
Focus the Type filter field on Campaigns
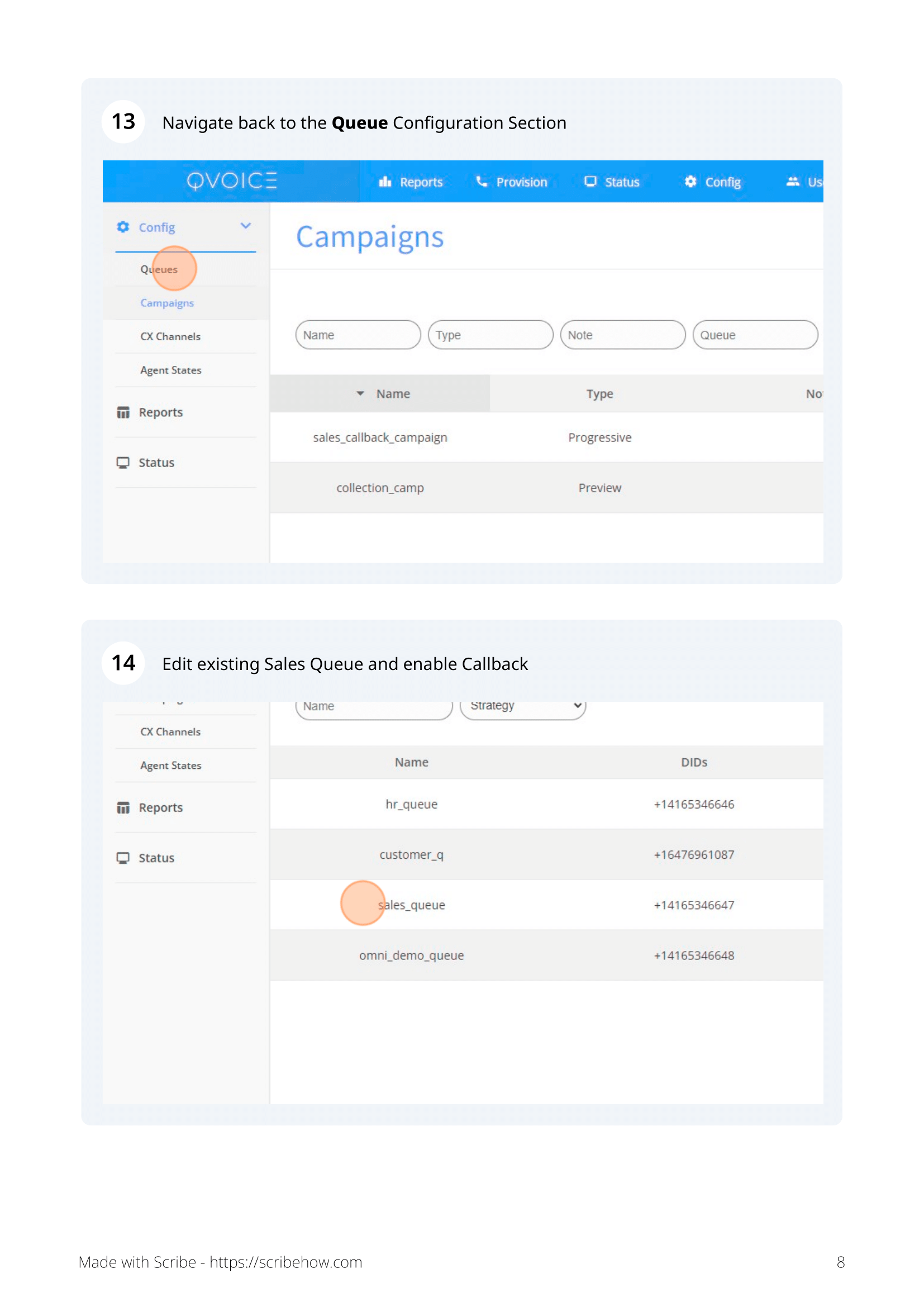(490, 335)
